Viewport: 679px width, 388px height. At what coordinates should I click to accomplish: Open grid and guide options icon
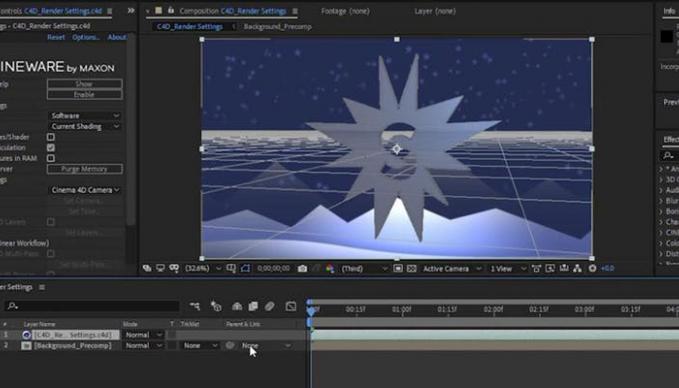tap(231, 268)
